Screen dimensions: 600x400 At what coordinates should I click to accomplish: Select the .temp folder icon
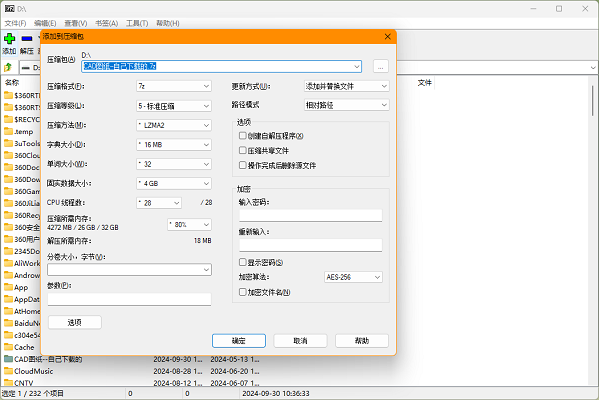[8, 131]
